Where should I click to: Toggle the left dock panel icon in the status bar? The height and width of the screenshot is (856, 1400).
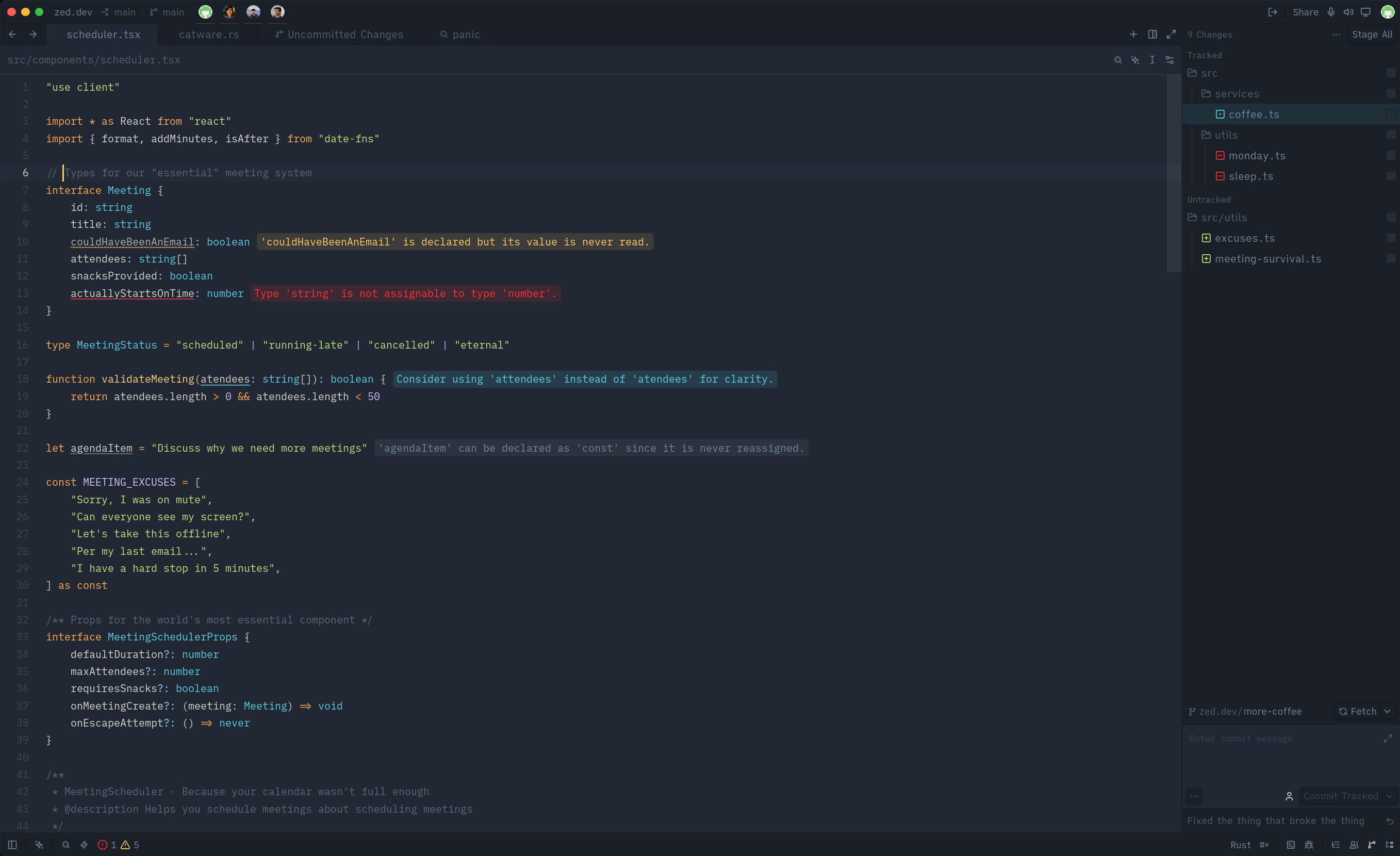12,845
